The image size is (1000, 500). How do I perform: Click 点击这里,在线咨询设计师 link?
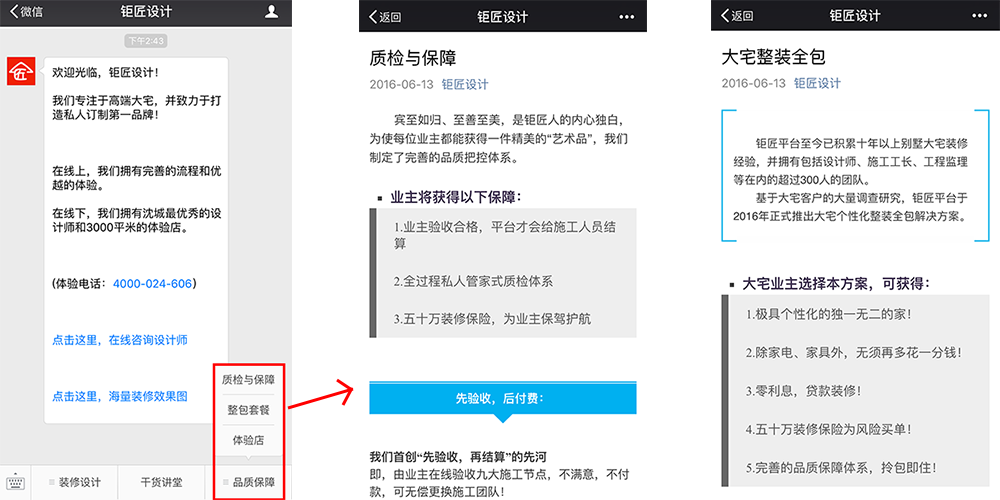pyautogui.click(x=120, y=341)
